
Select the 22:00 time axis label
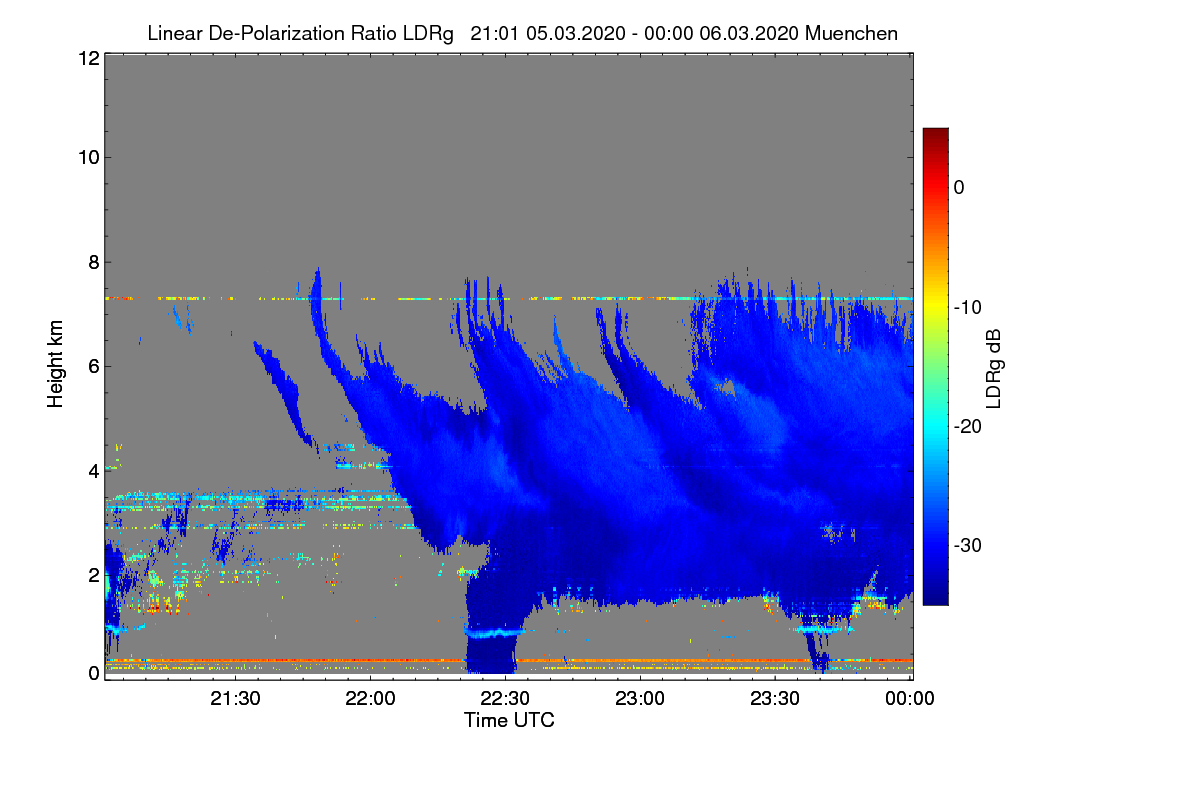(370, 699)
